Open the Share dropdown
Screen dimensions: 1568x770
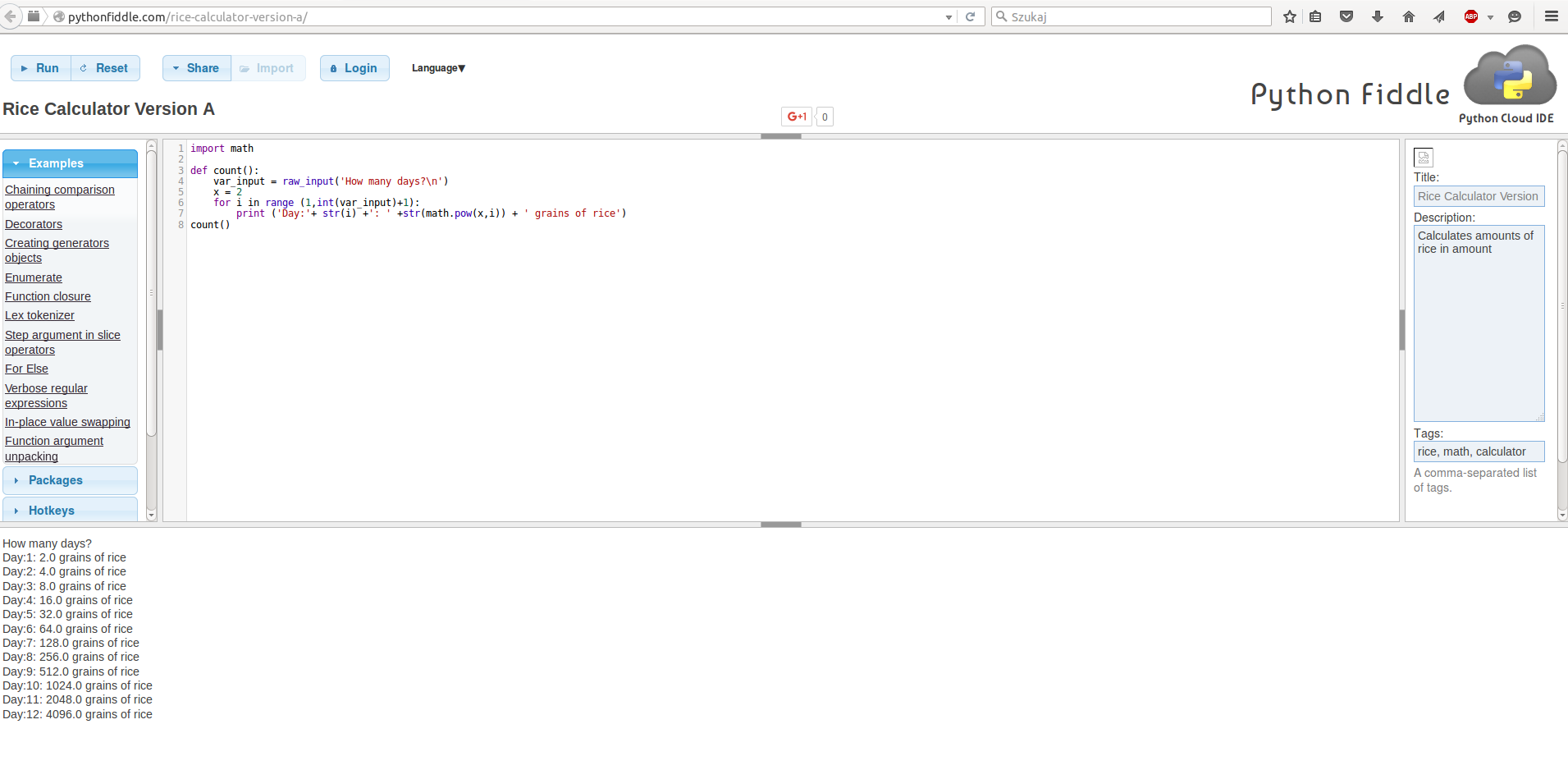196,68
